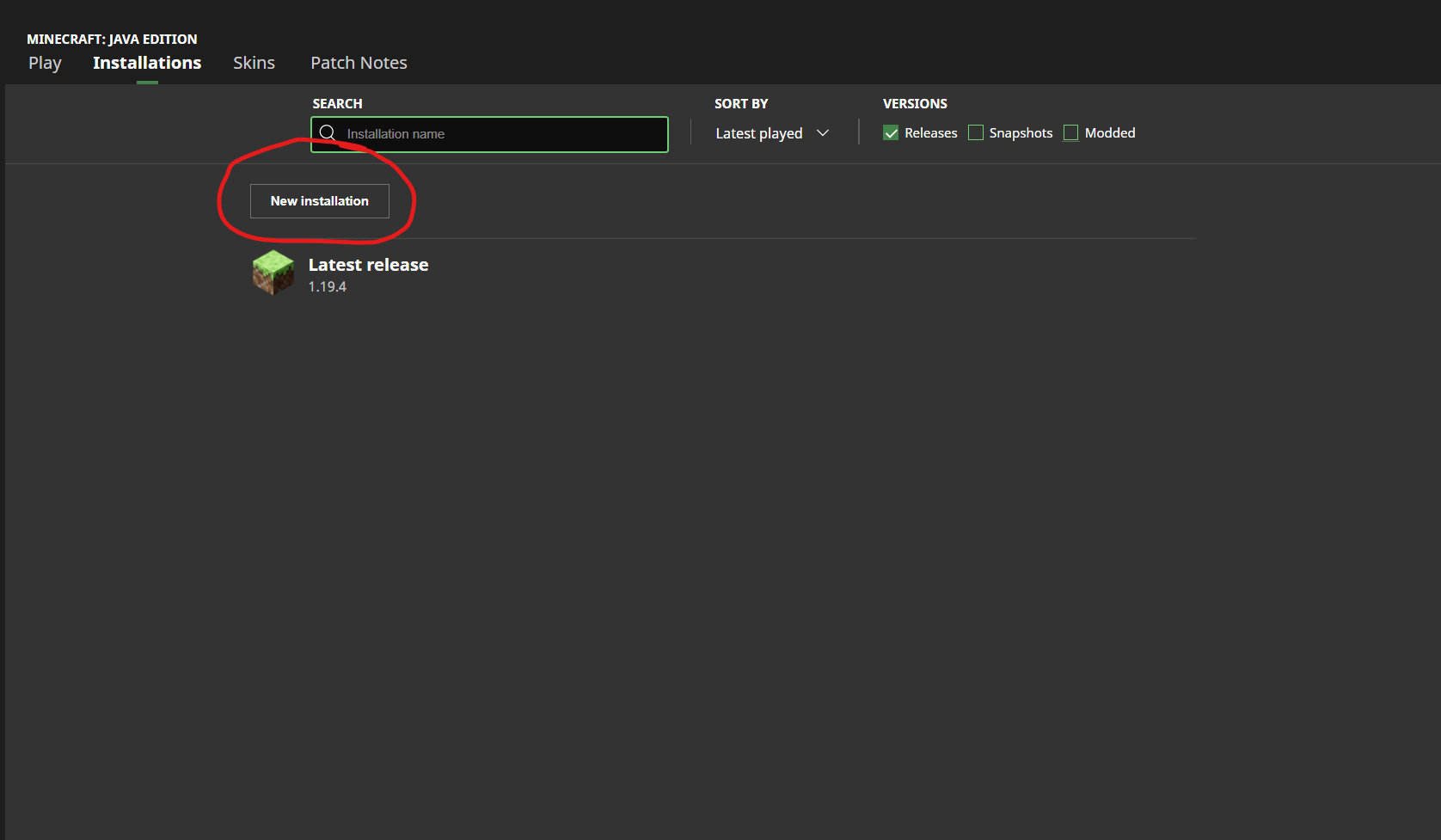Select the Installations tab
This screenshot has height=840, width=1441.
coord(147,63)
